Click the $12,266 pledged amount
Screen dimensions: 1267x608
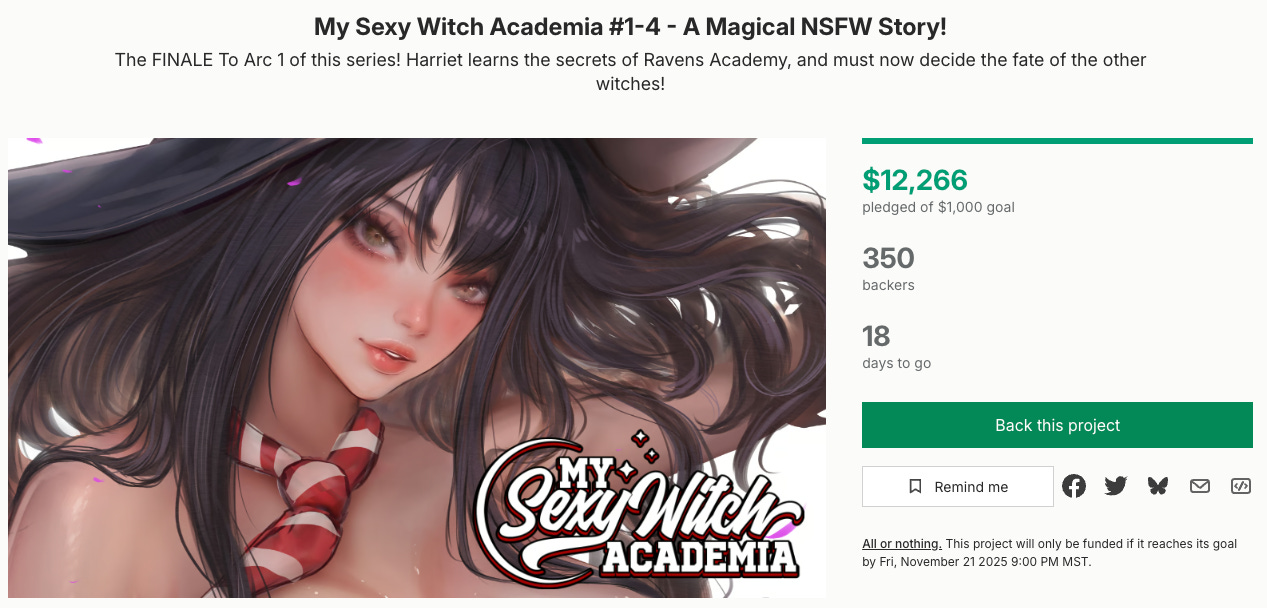click(x=915, y=180)
